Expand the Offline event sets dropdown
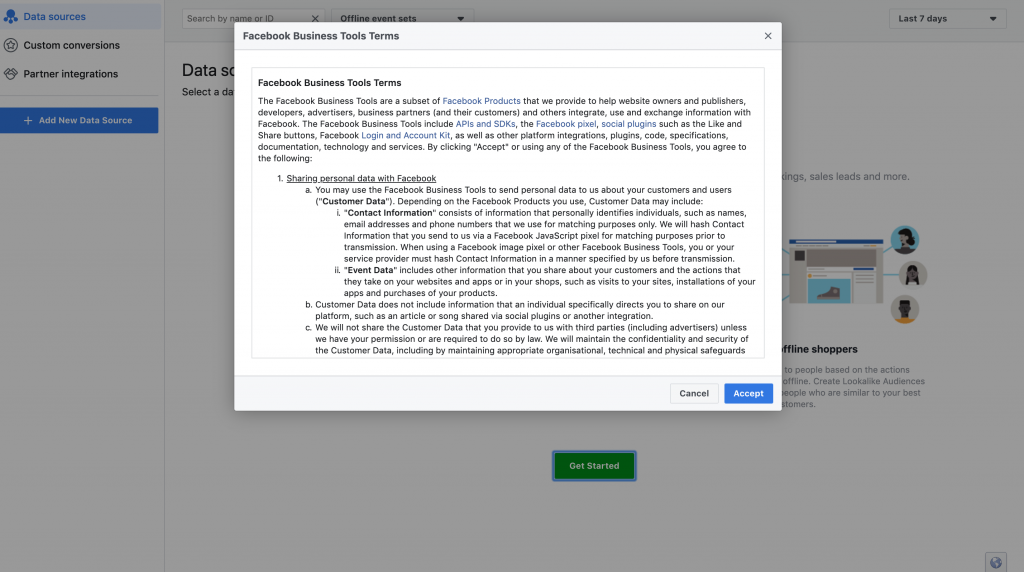The height and width of the screenshot is (572, 1024). click(x=403, y=18)
